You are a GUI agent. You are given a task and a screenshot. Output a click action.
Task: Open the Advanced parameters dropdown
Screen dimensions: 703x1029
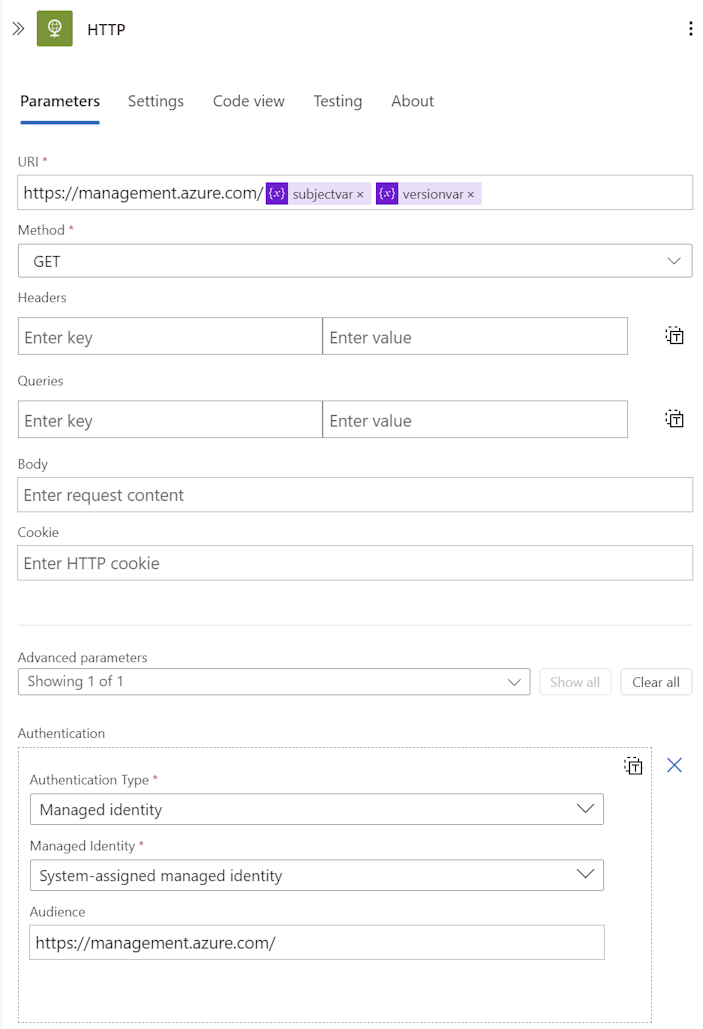pyautogui.click(x=274, y=682)
